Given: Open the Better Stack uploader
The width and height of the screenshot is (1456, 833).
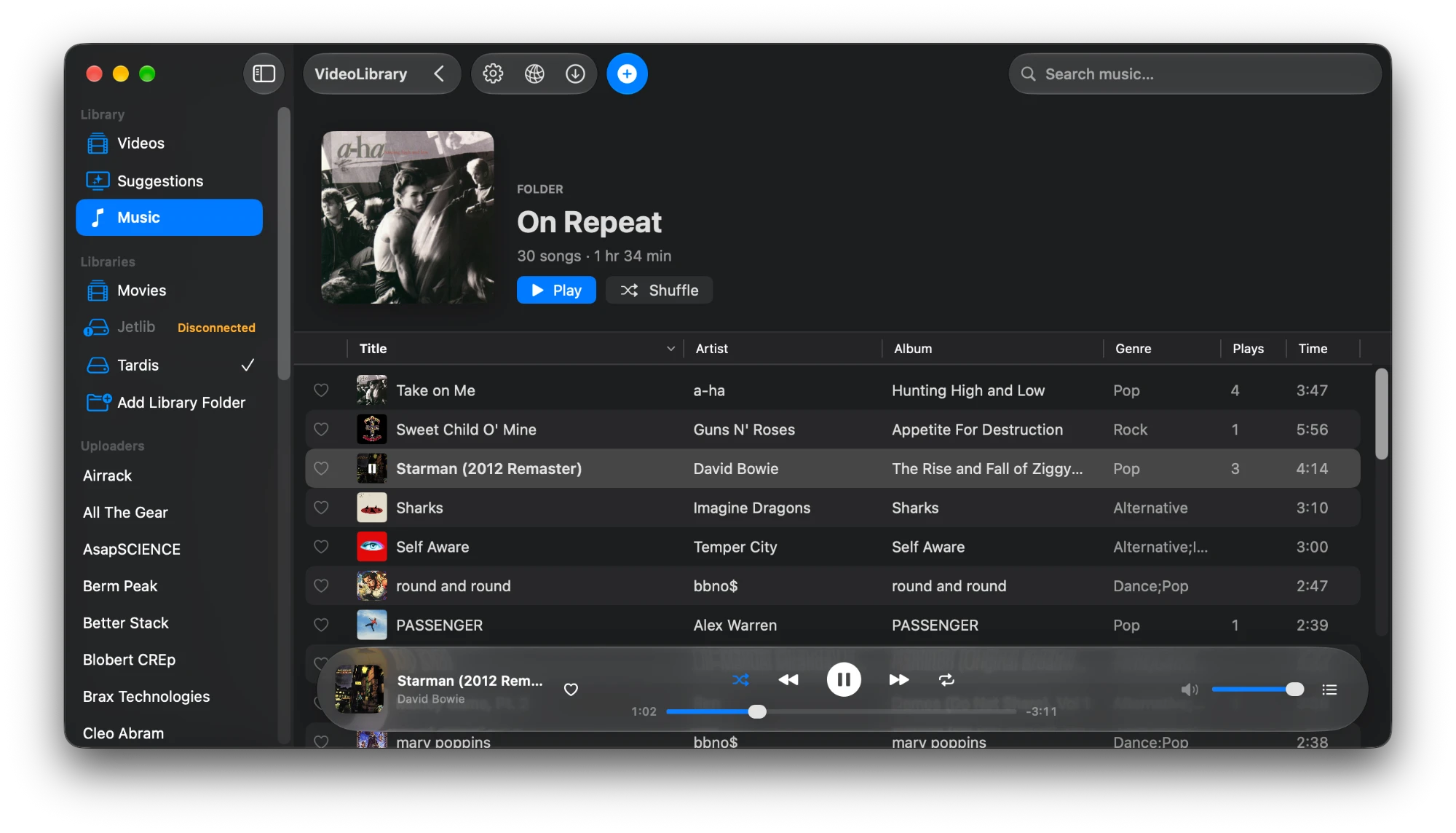Looking at the screenshot, I should 126,623.
